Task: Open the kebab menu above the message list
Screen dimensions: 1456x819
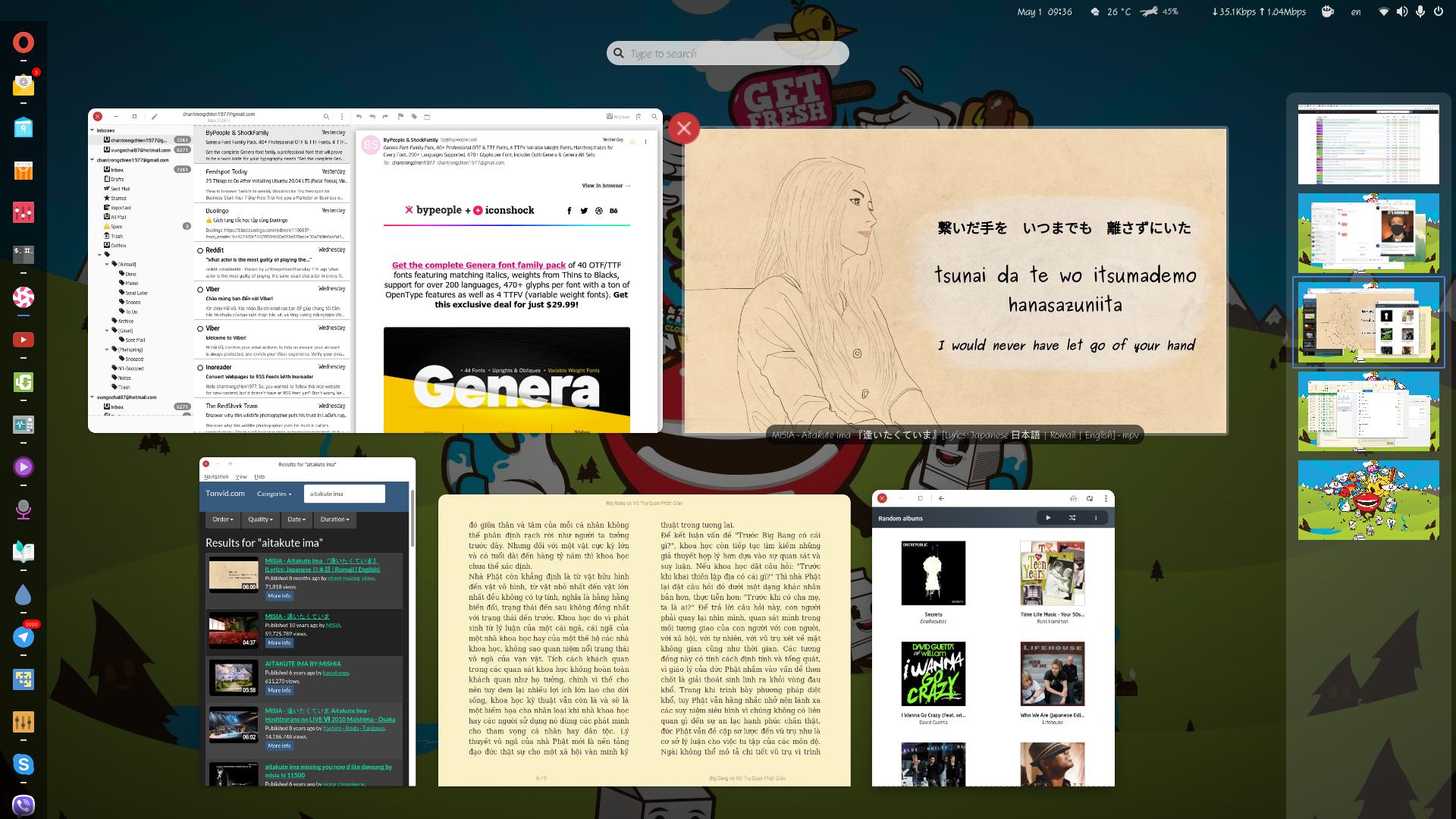Action: [x=341, y=117]
